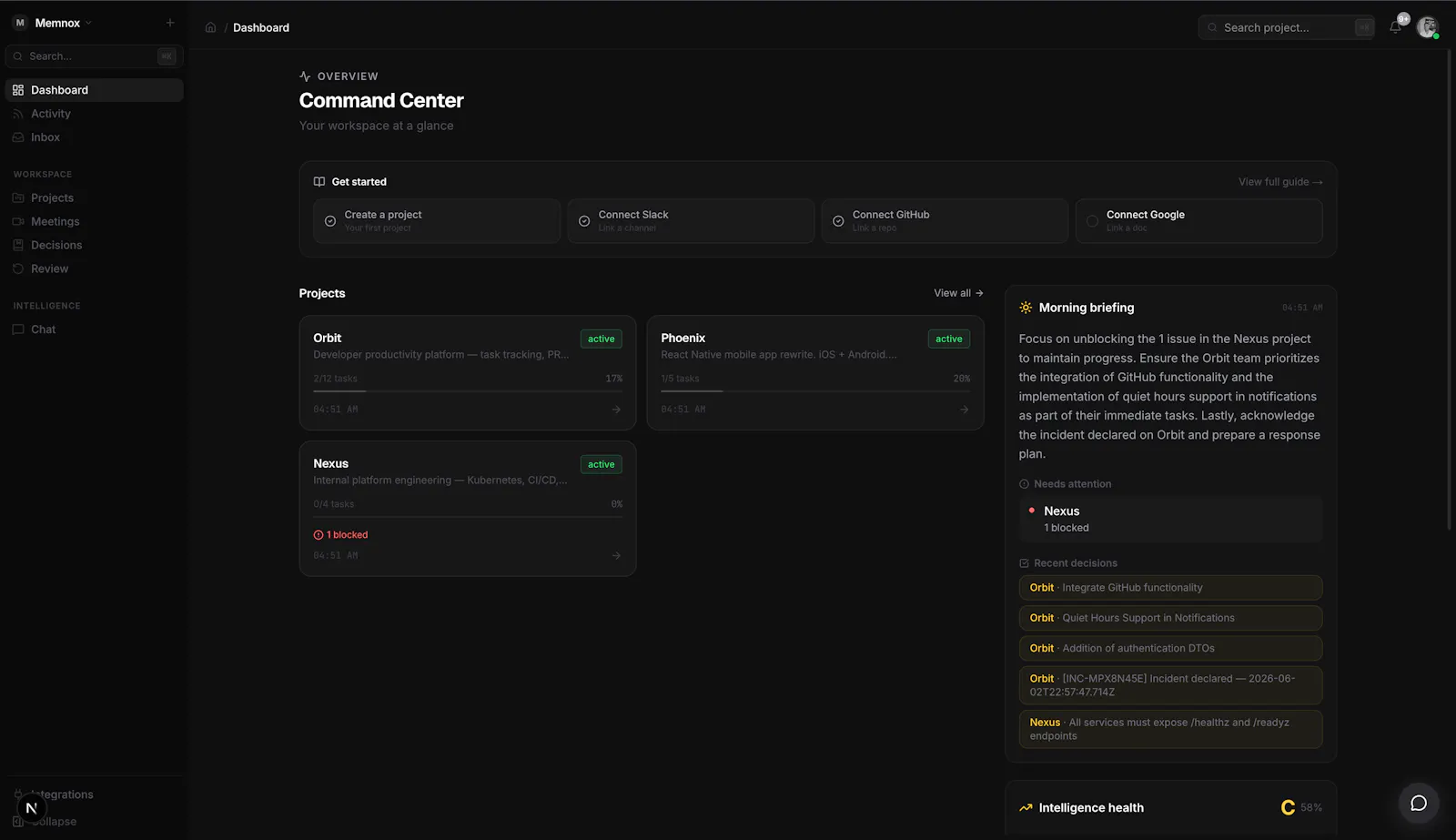The image size is (1456, 840).
Task: Open Decisions in the sidebar
Action: 95,245
